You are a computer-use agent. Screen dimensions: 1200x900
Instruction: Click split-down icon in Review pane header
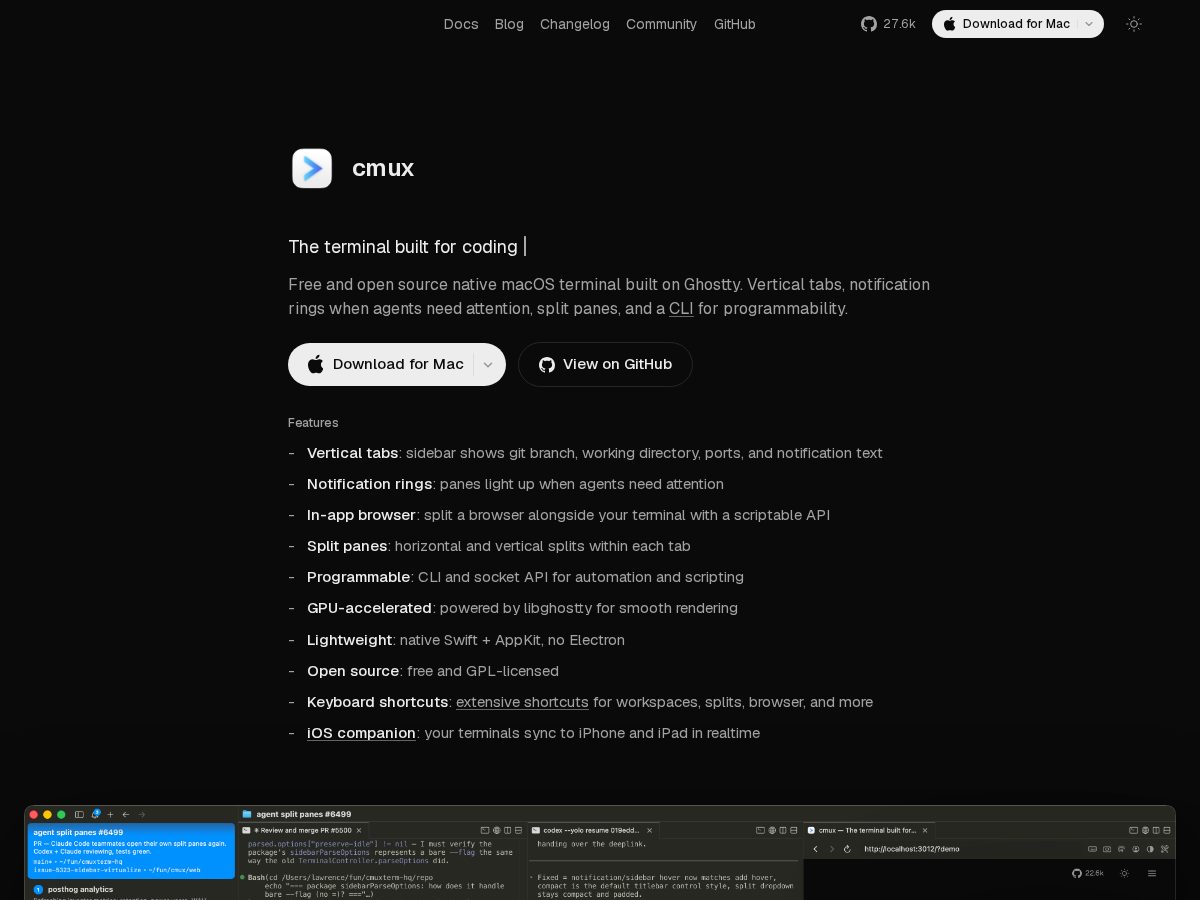(x=518, y=830)
